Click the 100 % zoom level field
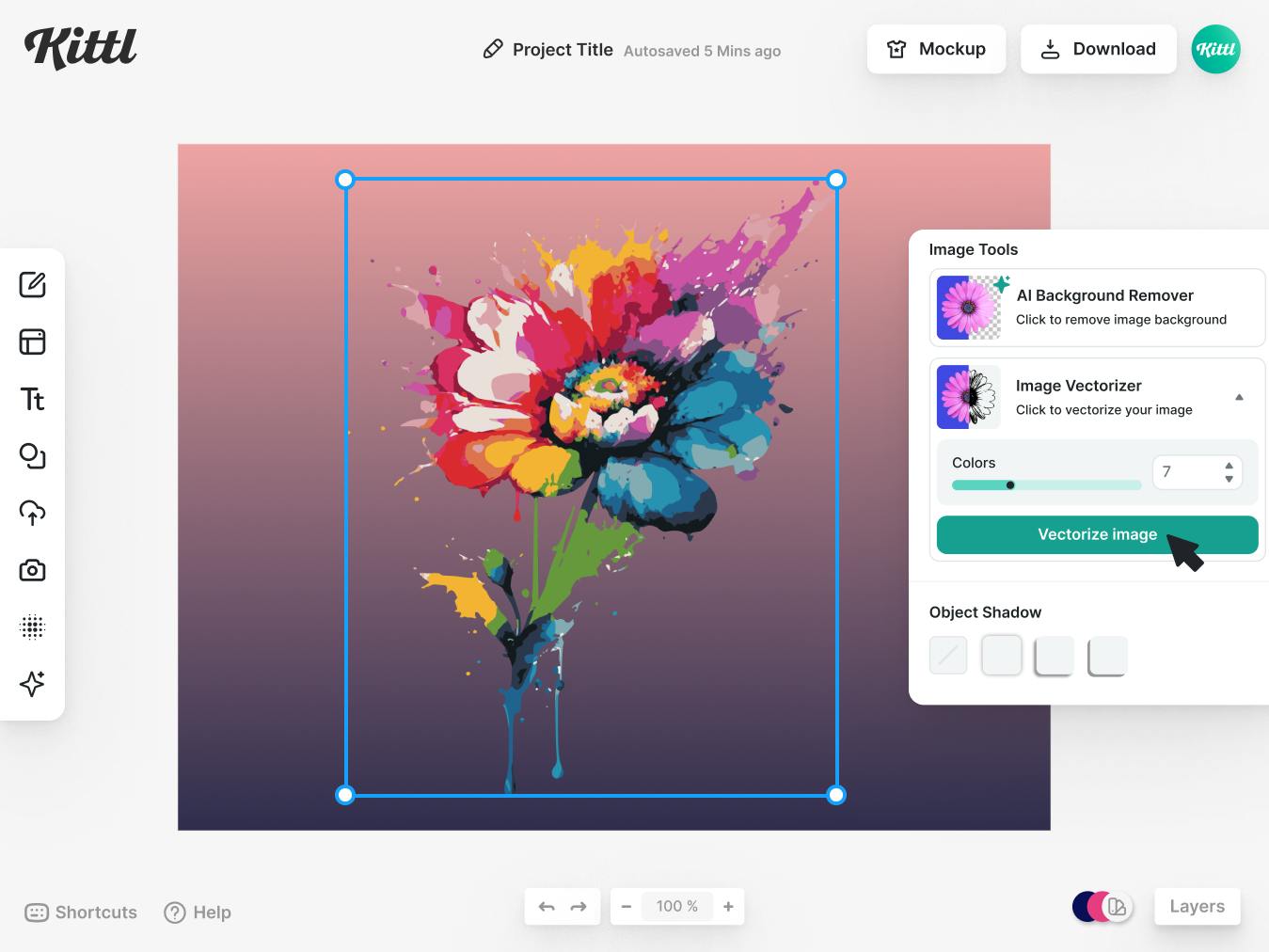This screenshot has height=952, width=1269. coord(677,907)
